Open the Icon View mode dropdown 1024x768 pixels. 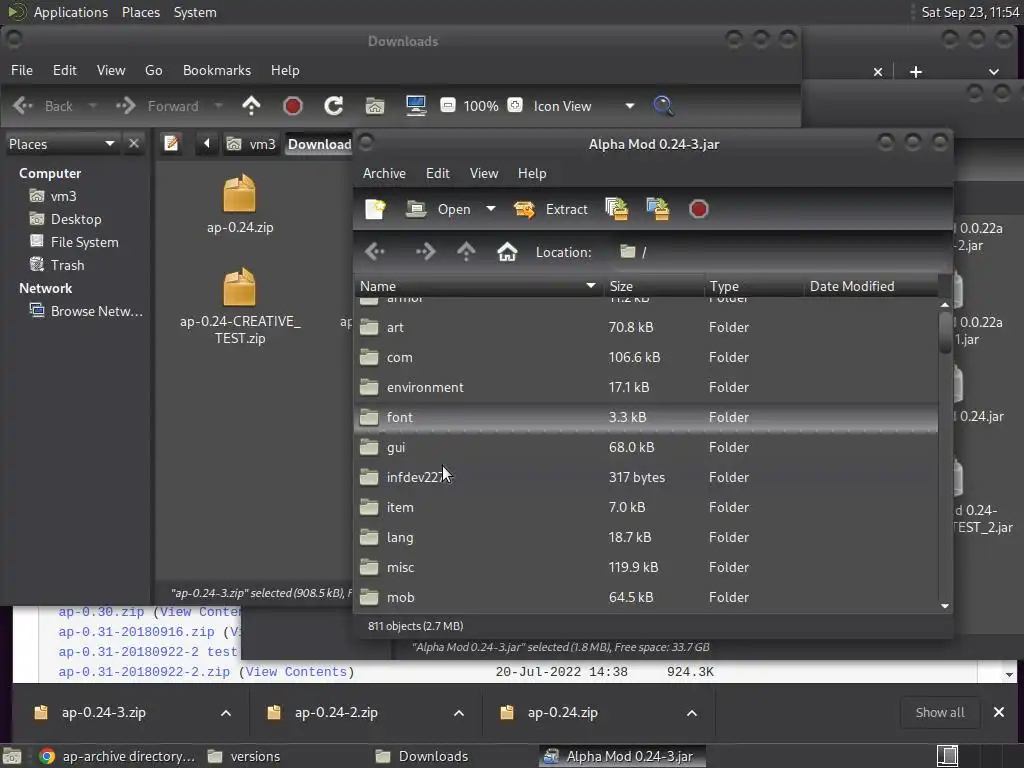pos(583,106)
